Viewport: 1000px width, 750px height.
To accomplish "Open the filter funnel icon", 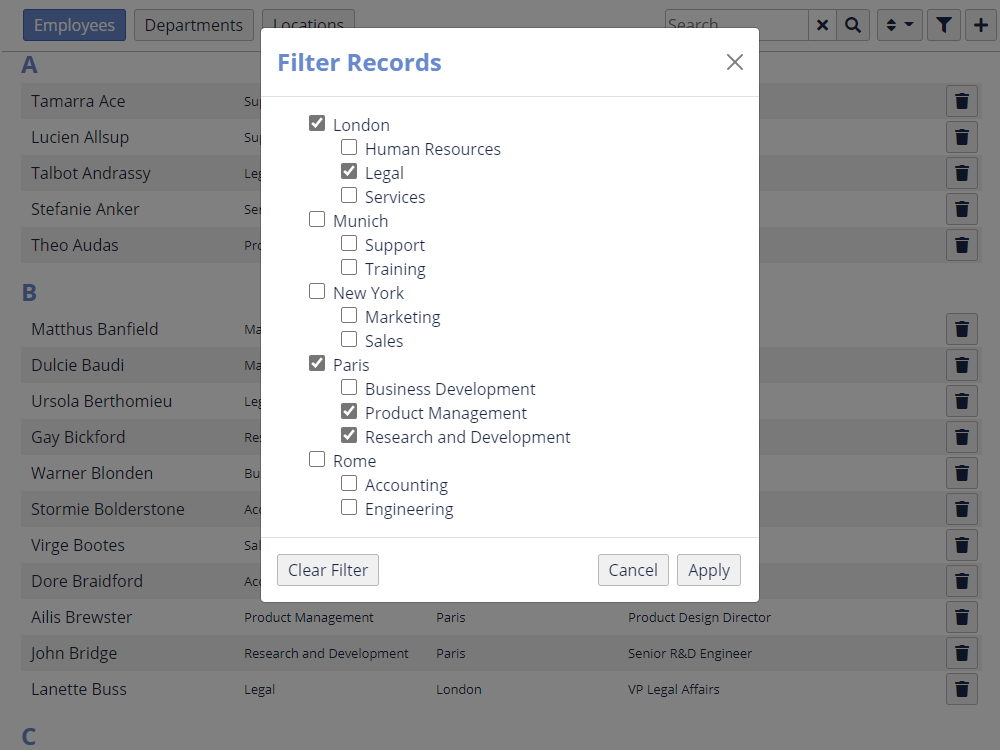I will (x=944, y=25).
